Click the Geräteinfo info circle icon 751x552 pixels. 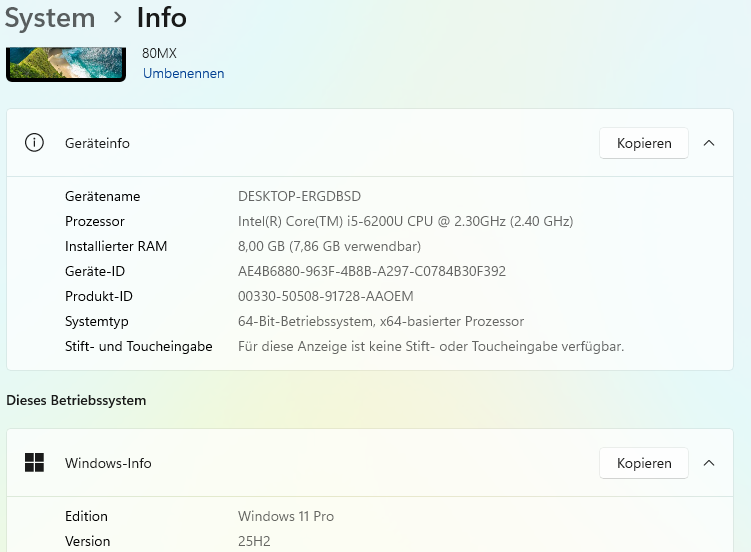click(34, 143)
